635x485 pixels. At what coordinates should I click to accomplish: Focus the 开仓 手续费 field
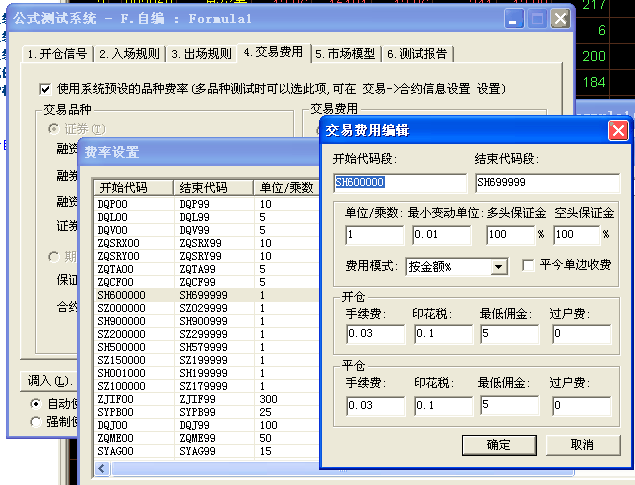[372, 335]
